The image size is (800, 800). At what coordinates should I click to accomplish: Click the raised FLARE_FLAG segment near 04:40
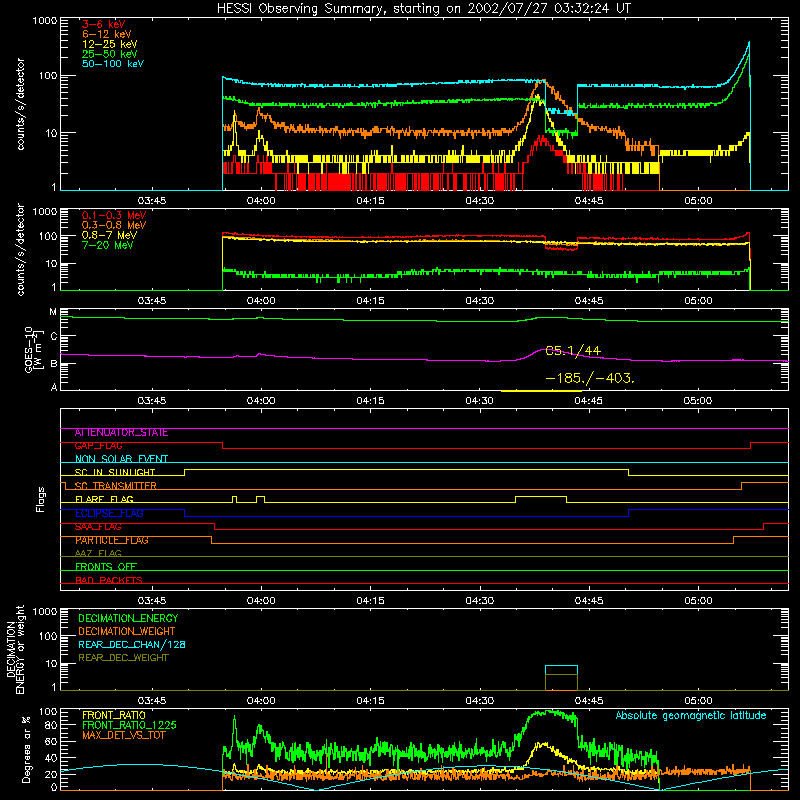(541, 496)
